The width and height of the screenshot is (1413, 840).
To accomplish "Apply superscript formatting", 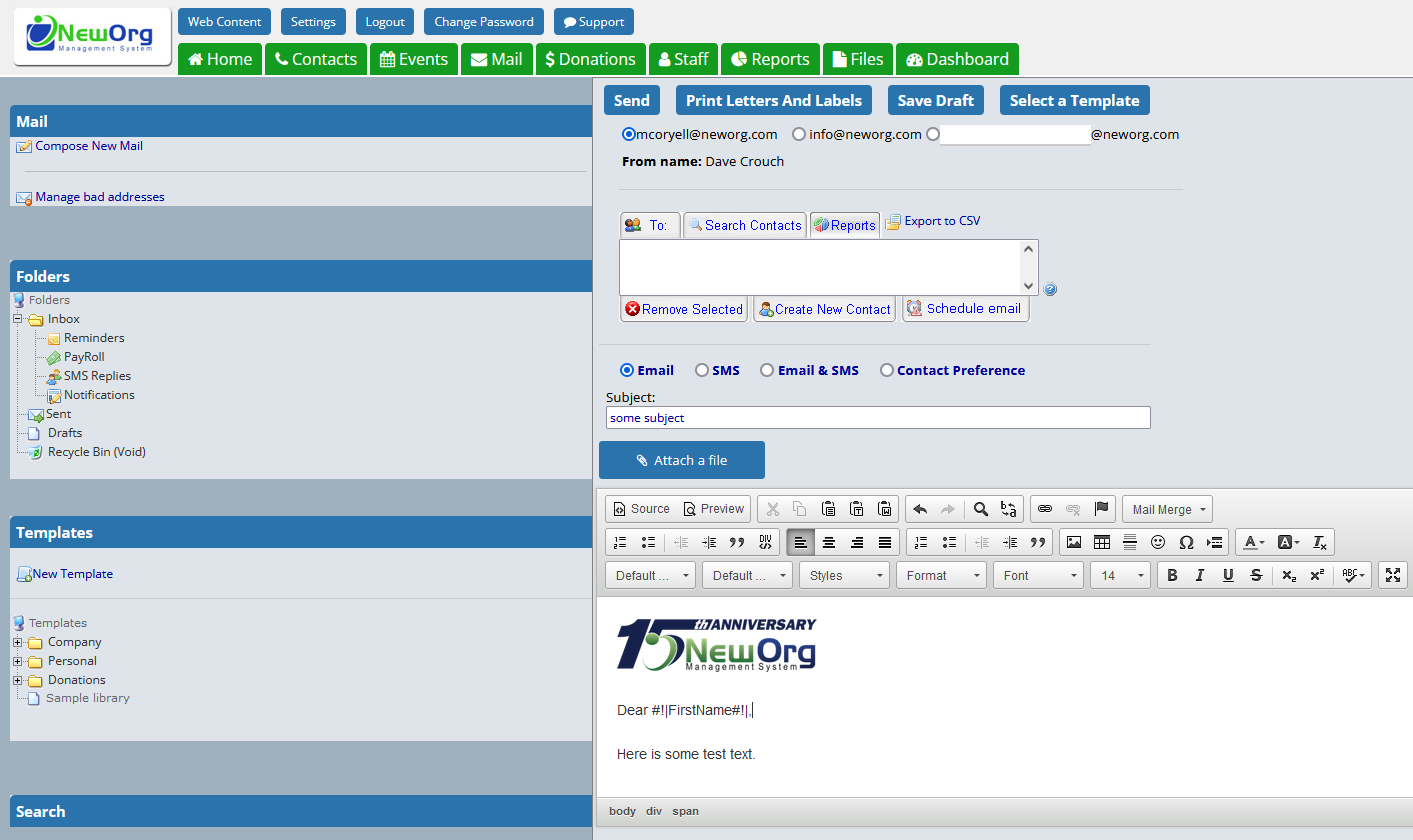I will pos(1318,575).
